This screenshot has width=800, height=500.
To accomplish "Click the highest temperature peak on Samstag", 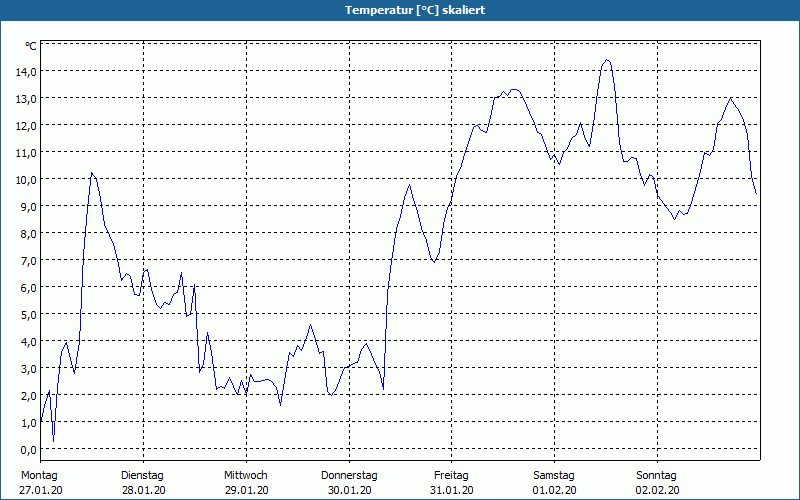I will pos(607,60).
